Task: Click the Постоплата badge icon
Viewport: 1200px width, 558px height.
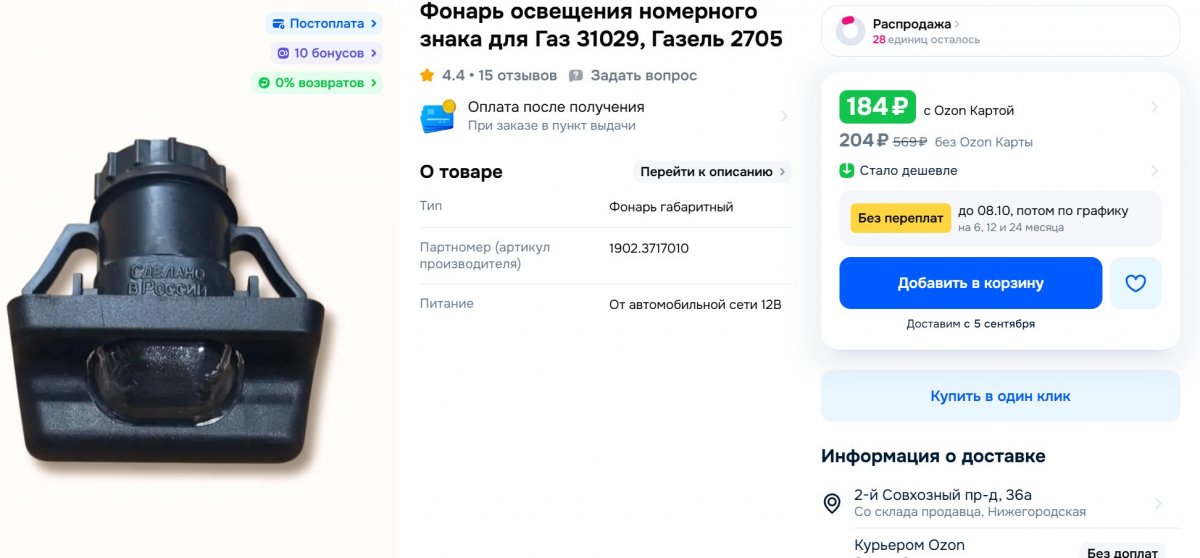Action: (x=278, y=23)
